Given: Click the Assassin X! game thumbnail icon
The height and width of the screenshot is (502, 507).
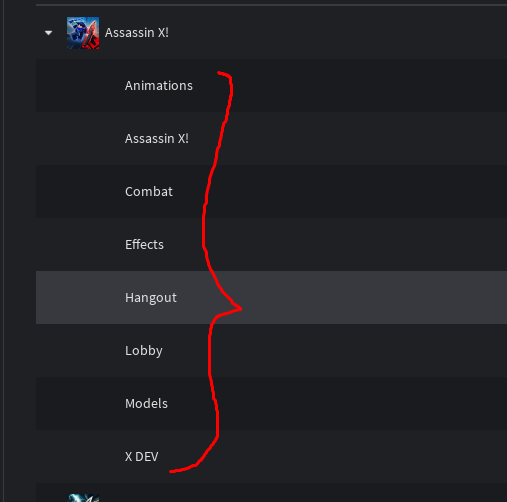Looking at the screenshot, I should [x=83, y=33].
